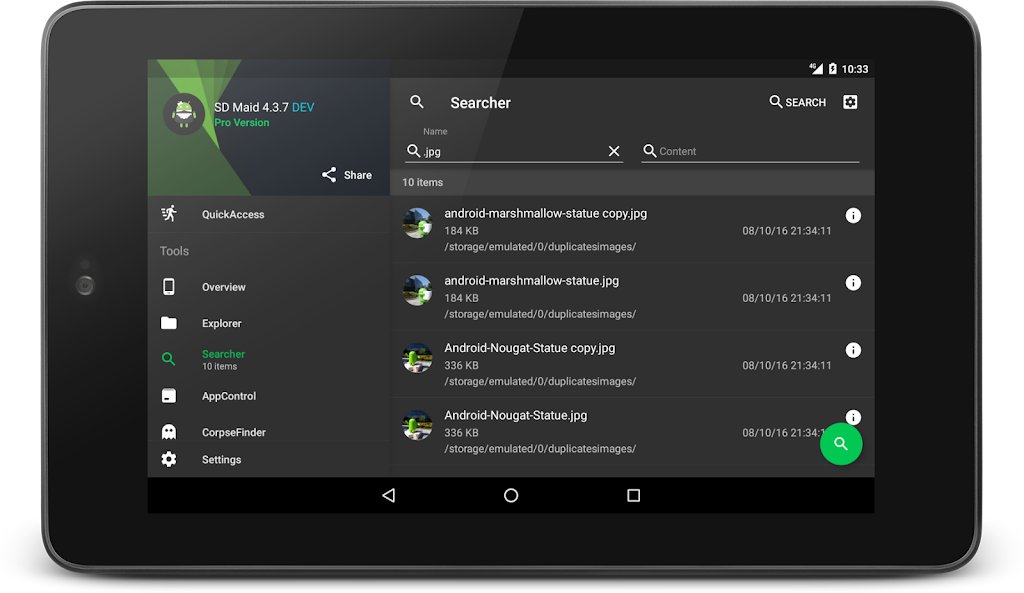Clear the Name search field
Viewport: 1024px width, 593px height.
tap(614, 151)
